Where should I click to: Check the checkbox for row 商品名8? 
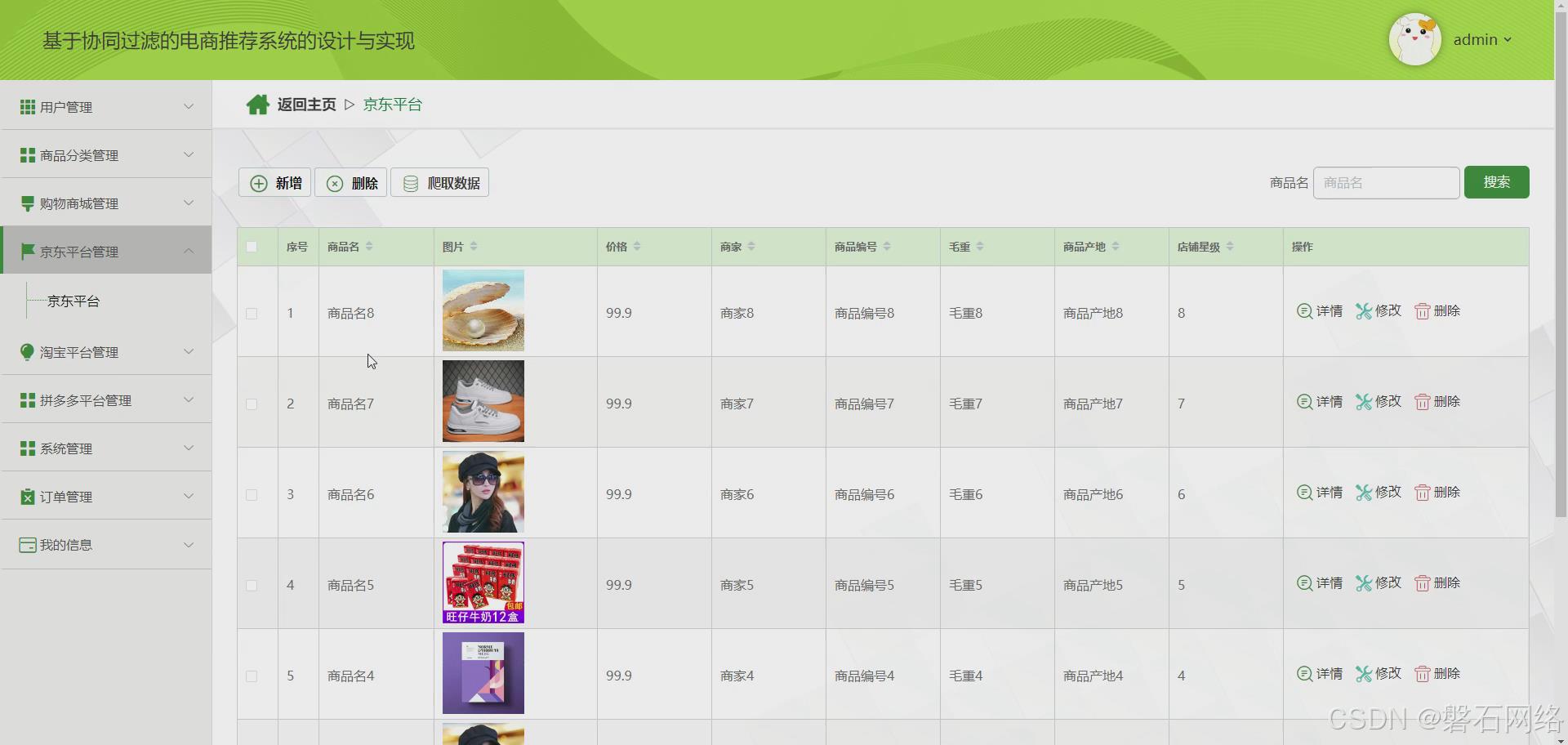[x=252, y=314]
